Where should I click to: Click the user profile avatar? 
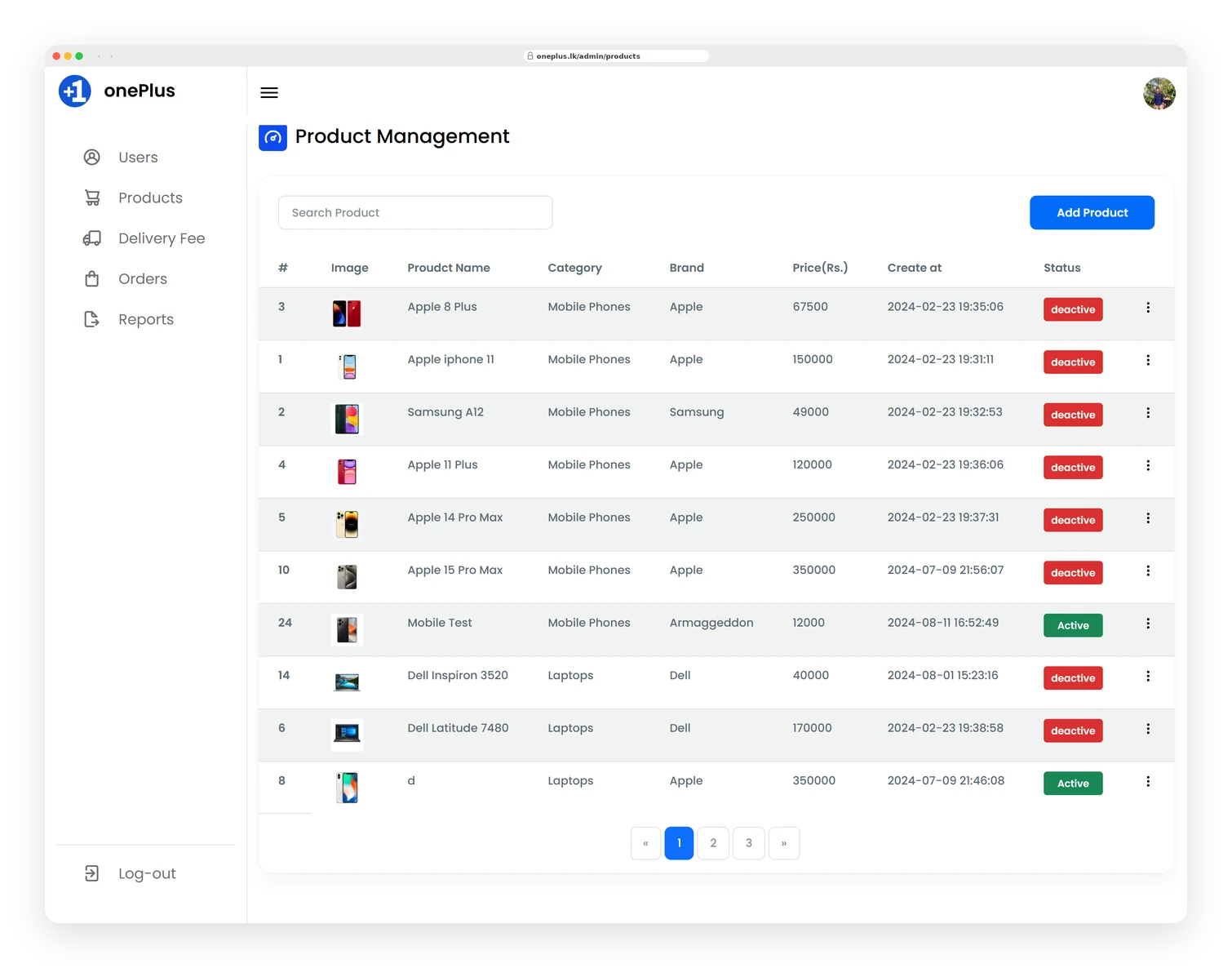point(1159,94)
